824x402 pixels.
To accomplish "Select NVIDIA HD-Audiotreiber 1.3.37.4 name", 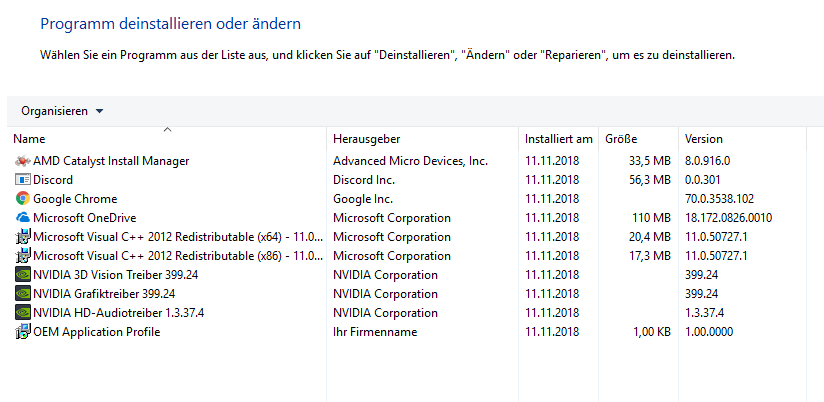I will [118, 313].
